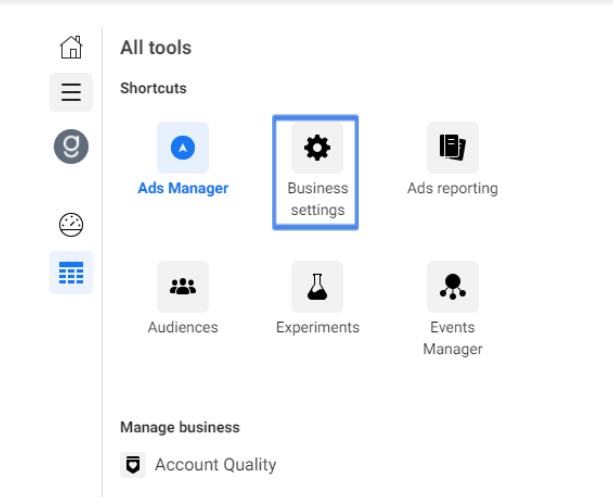Viewport: 613px width, 497px height.
Task: Open the Events Manager node icon
Action: click(x=453, y=287)
